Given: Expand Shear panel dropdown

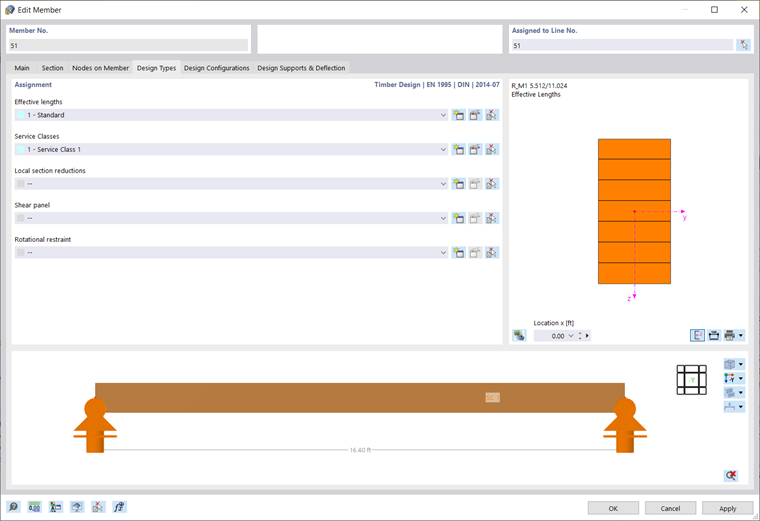Looking at the screenshot, I should [443, 218].
